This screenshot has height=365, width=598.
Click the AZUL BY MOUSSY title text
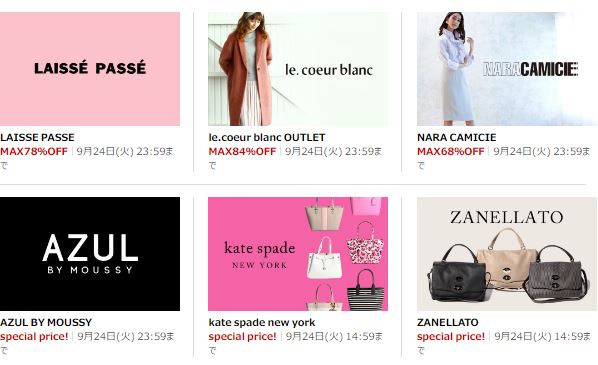click(x=46, y=322)
